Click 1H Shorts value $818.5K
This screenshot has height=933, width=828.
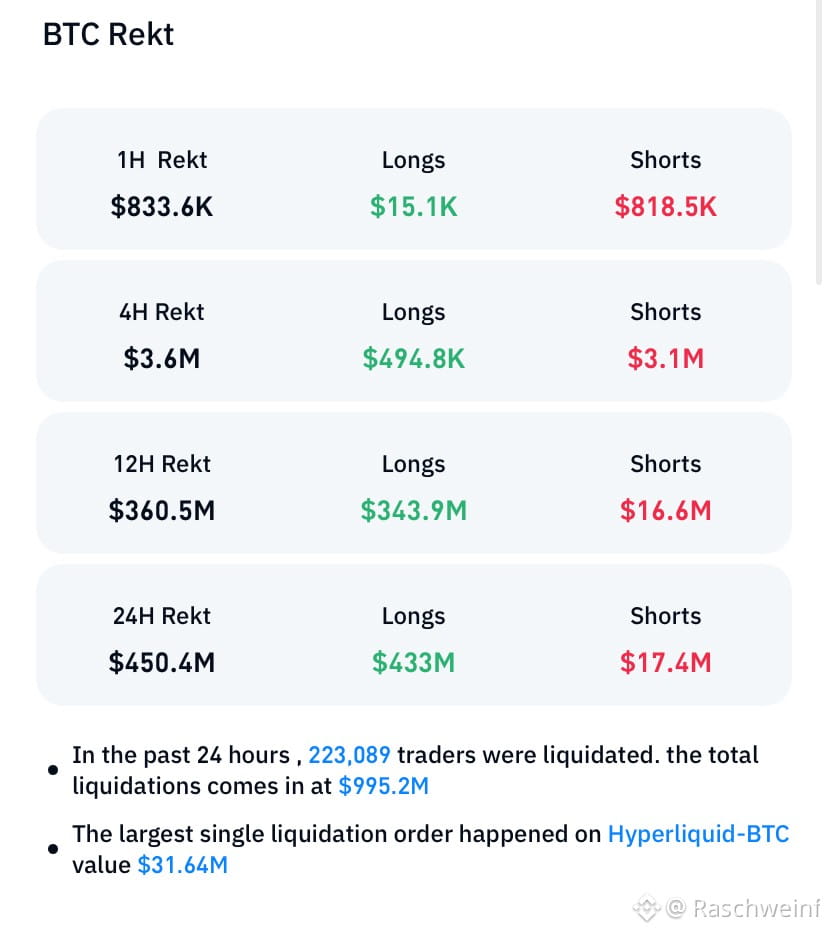(x=666, y=206)
